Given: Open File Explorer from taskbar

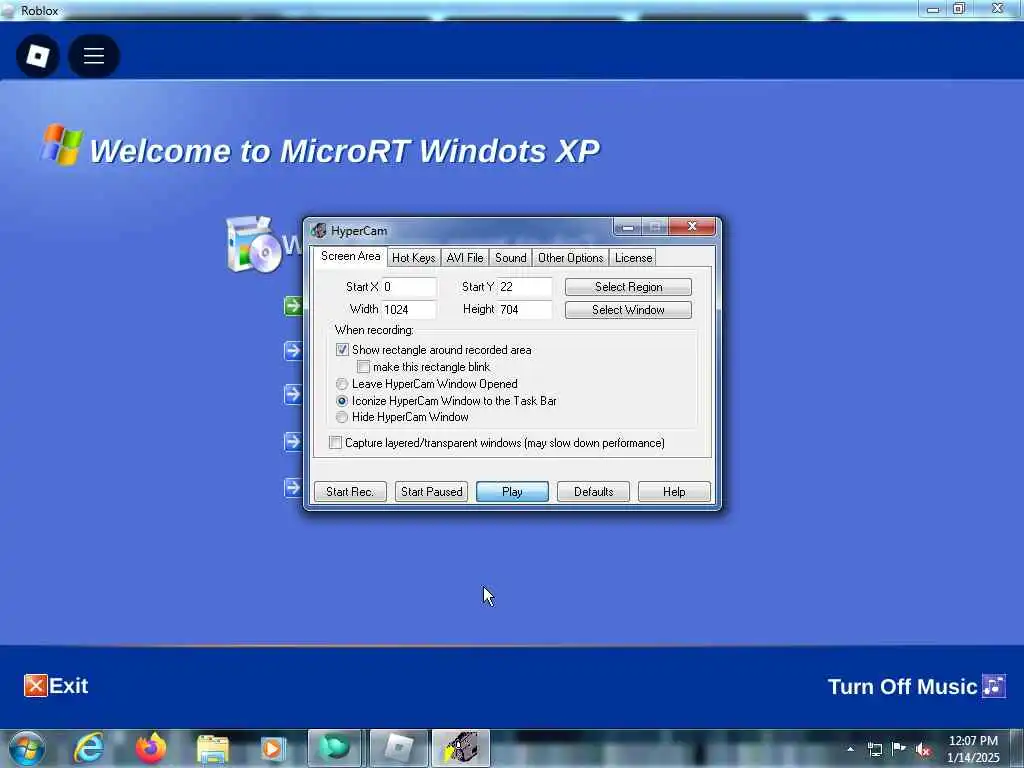Looking at the screenshot, I should (212, 749).
